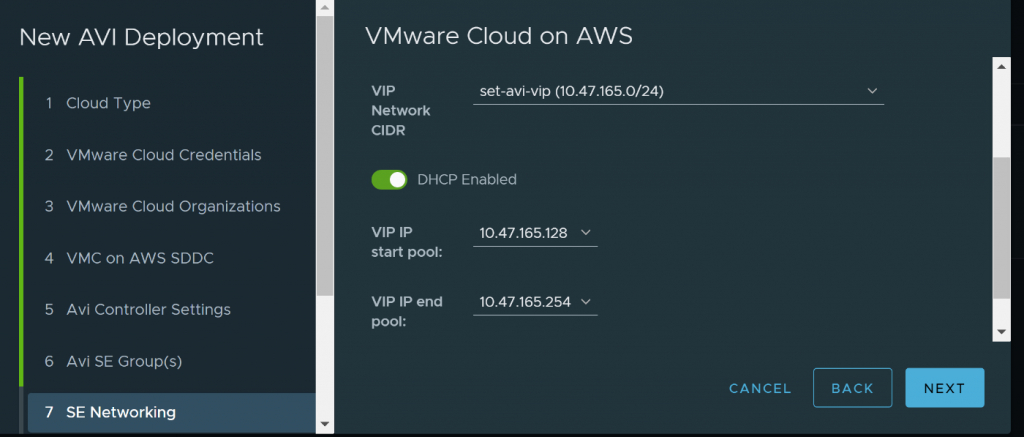Open the VIP Network CIDR dropdown
Image resolution: width=1024 pixels, height=437 pixels.
(x=677, y=92)
